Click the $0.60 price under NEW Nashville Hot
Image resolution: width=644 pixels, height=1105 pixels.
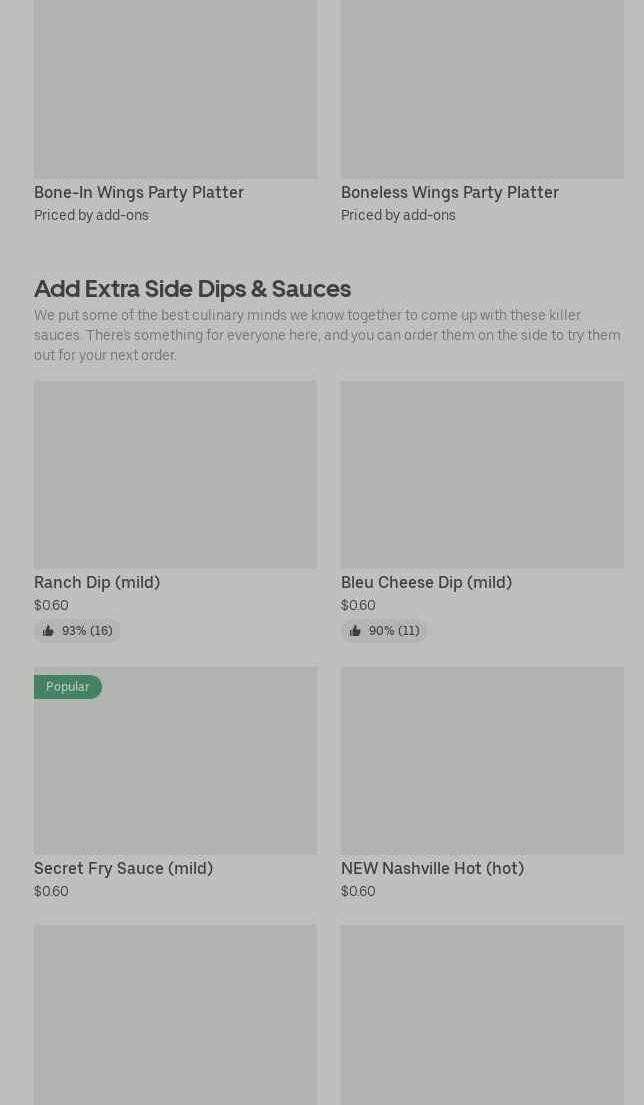click(358, 891)
